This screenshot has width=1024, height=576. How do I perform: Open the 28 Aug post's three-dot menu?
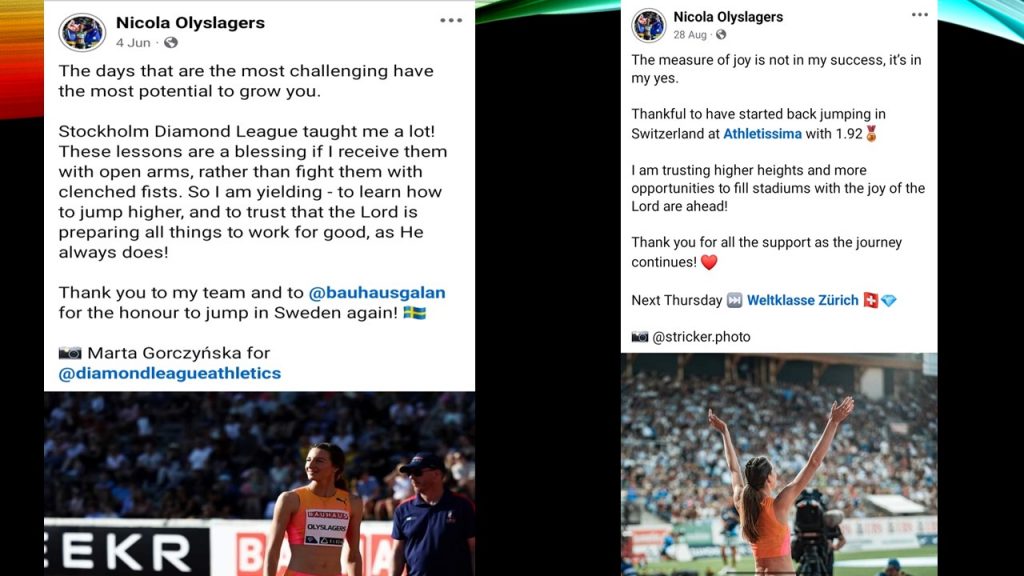click(920, 15)
